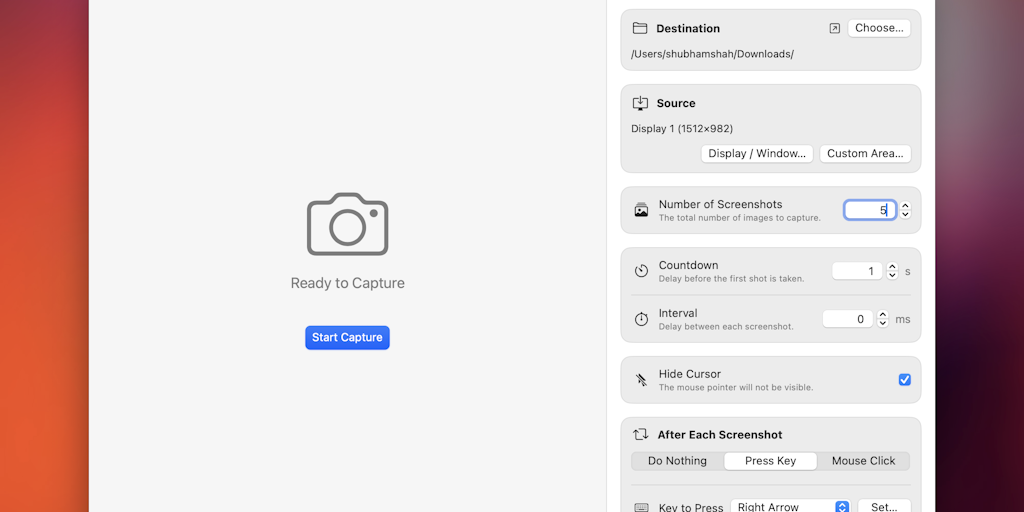Click the keyboard icon beside Key to Press
1024x512 pixels.
click(641, 507)
